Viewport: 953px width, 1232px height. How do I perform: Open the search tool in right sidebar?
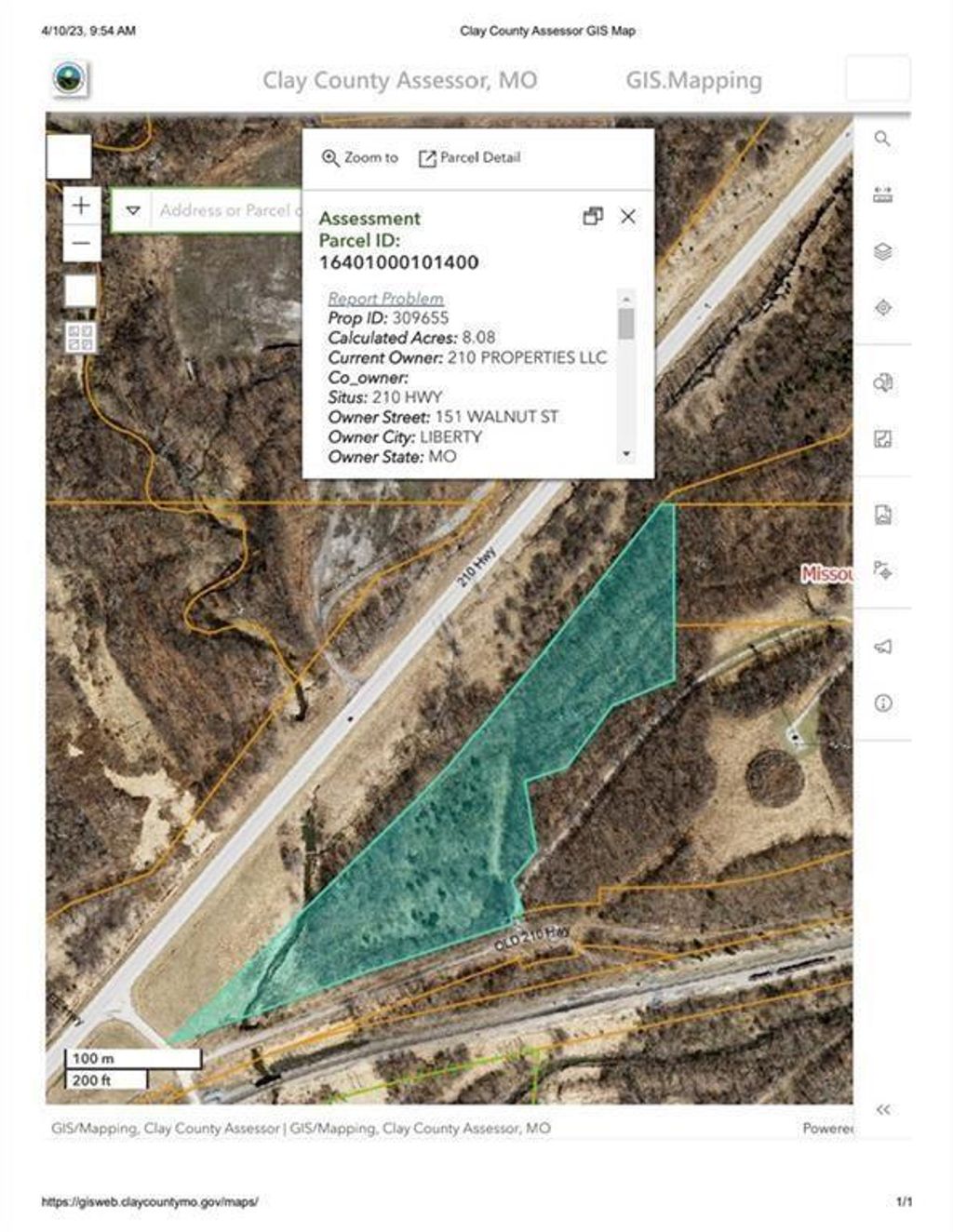[x=882, y=140]
